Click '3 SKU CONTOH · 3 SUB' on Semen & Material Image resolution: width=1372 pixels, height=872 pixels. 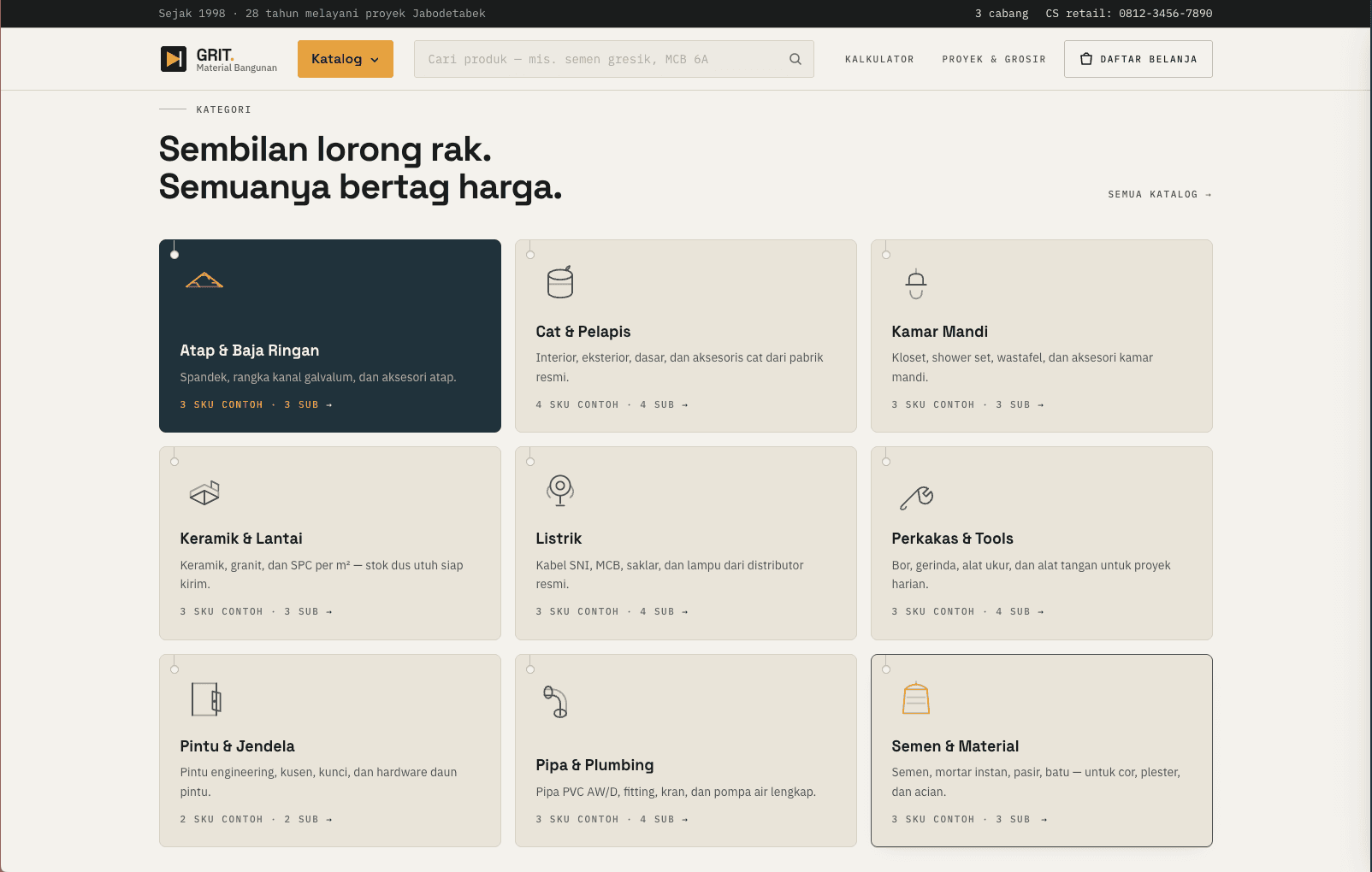[969, 820]
